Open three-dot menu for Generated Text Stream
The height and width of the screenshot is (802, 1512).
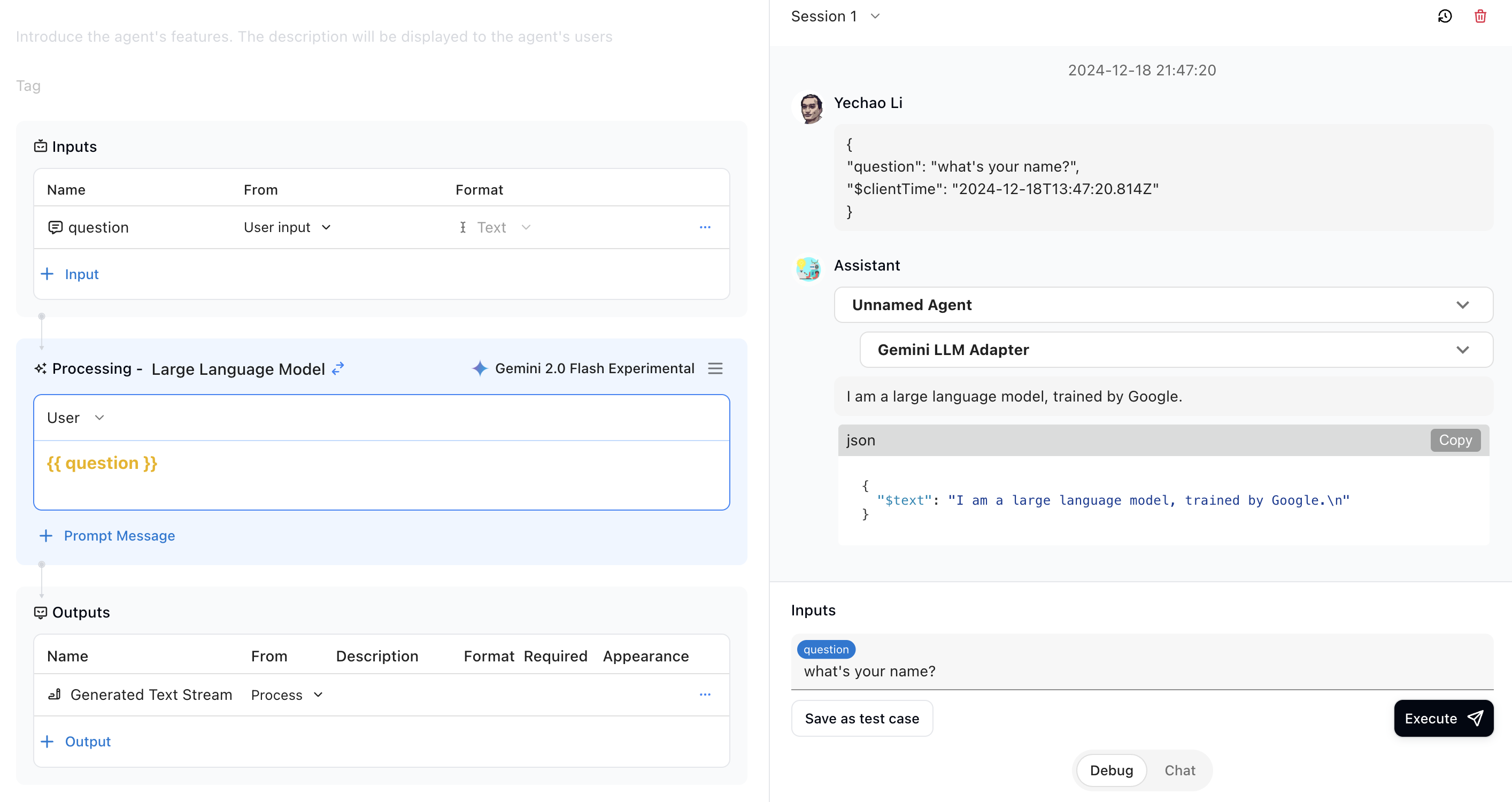coord(705,695)
